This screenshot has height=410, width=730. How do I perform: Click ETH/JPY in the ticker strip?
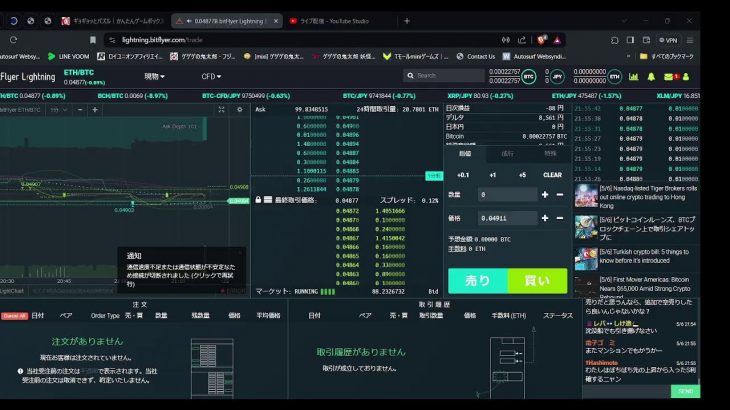pos(587,96)
